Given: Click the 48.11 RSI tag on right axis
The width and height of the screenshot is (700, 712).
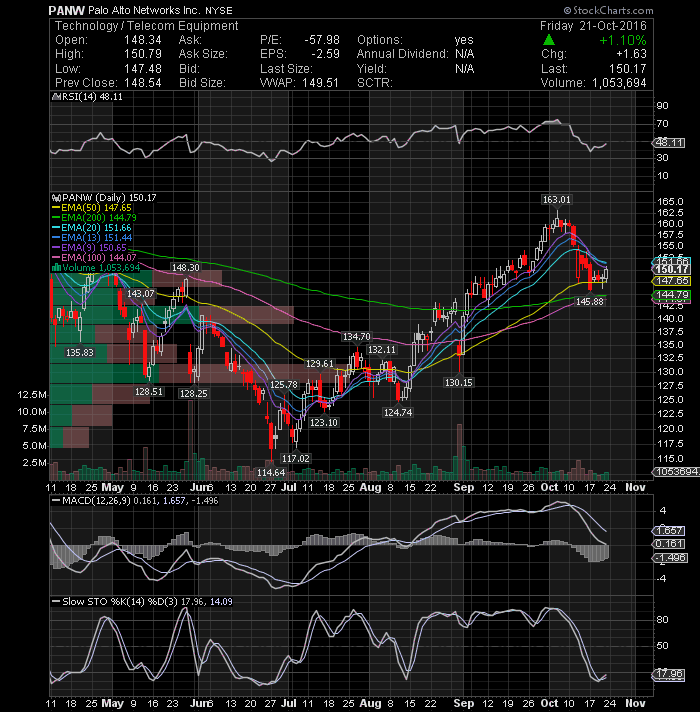Looking at the screenshot, I should click(x=669, y=143).
